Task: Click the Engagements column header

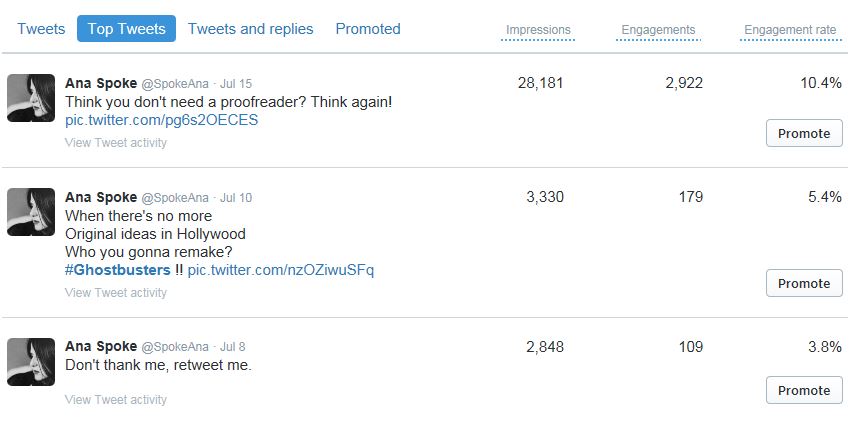Action: (658, 30)
